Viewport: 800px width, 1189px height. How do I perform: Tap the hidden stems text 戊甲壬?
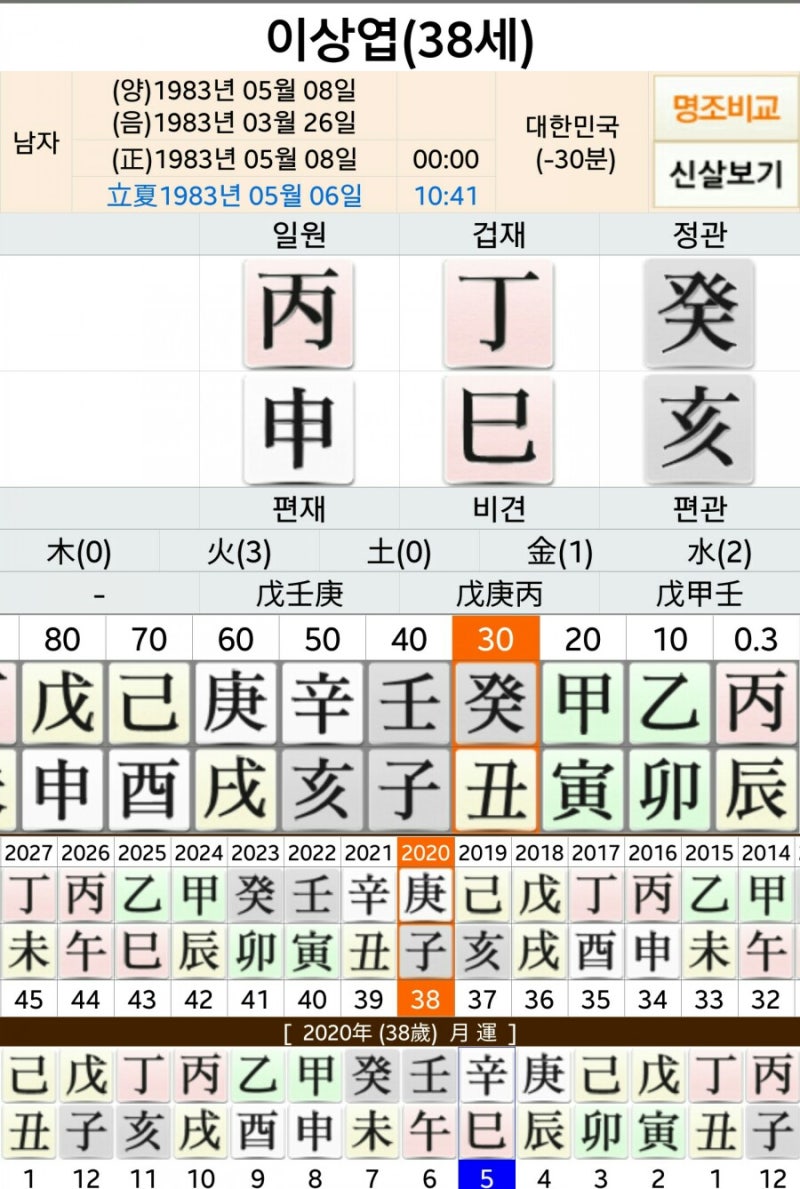698,594
